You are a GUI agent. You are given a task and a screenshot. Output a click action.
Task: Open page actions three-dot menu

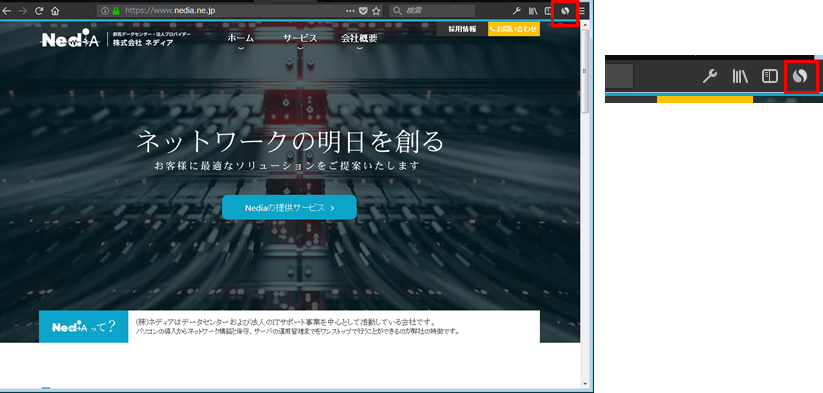tap(350, 10)
